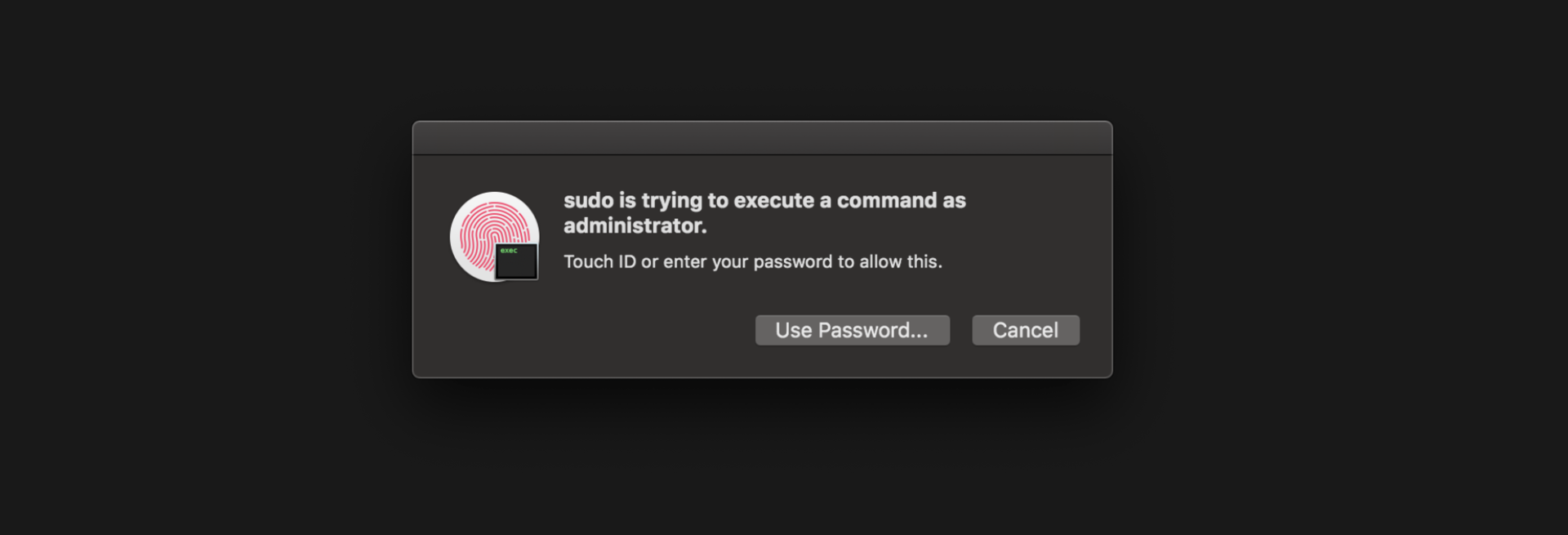This screenshot has height=535, width=1568.
Task: Click the Touch ID instruction sentence
Action: coord(752,261)
